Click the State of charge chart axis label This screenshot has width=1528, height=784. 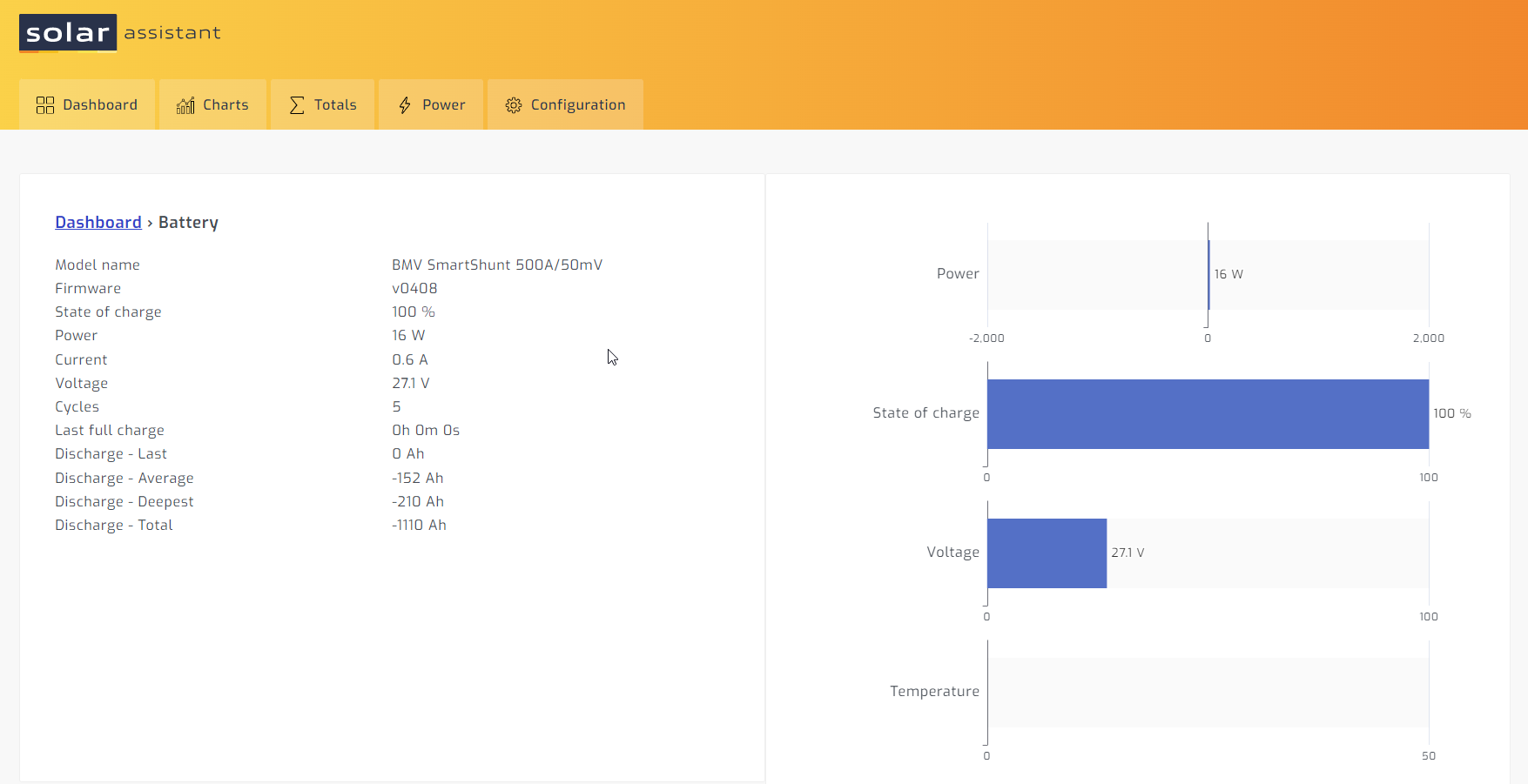[926, 412]
